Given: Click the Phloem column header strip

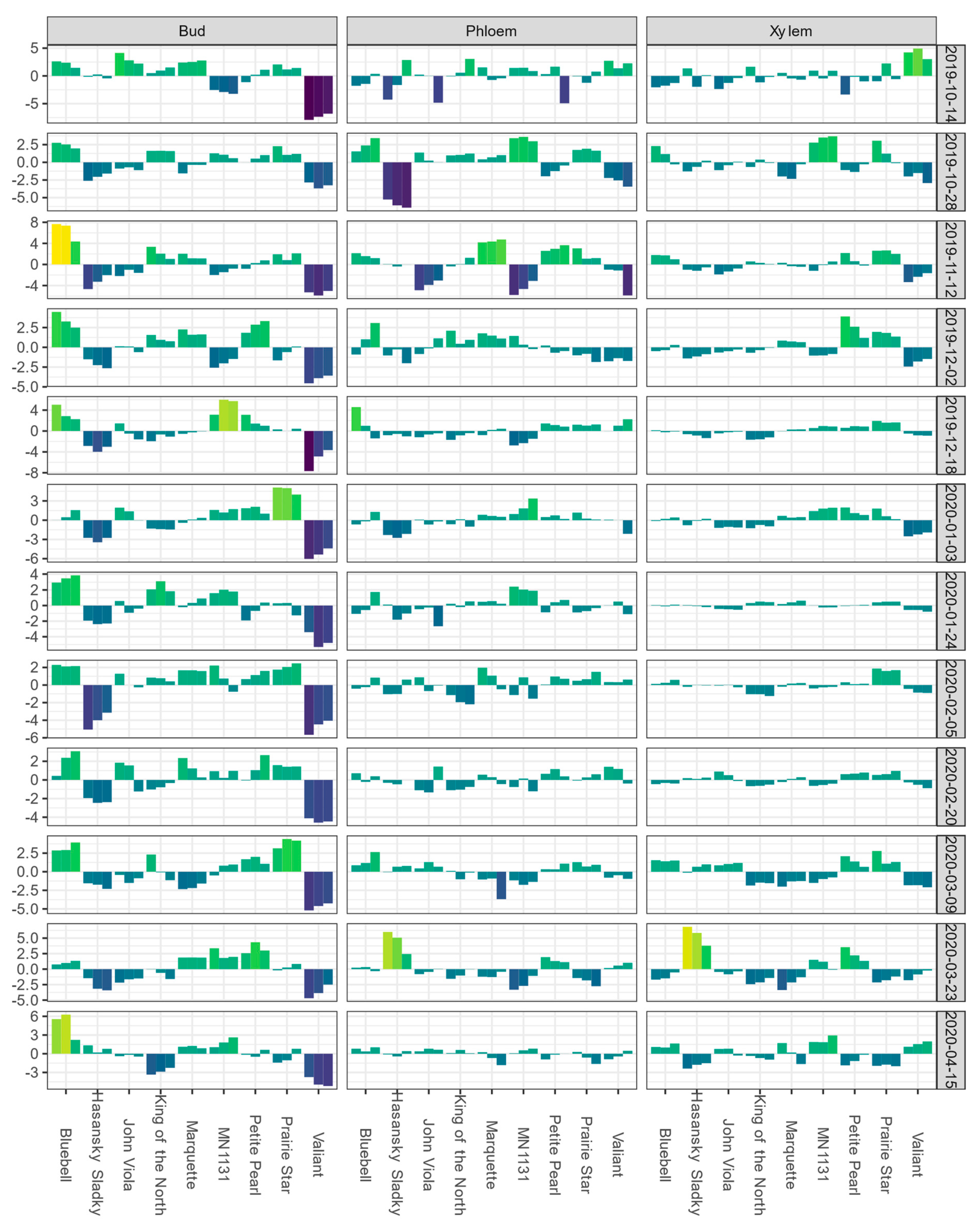Looking at the screenshot, I should [491, 31].
